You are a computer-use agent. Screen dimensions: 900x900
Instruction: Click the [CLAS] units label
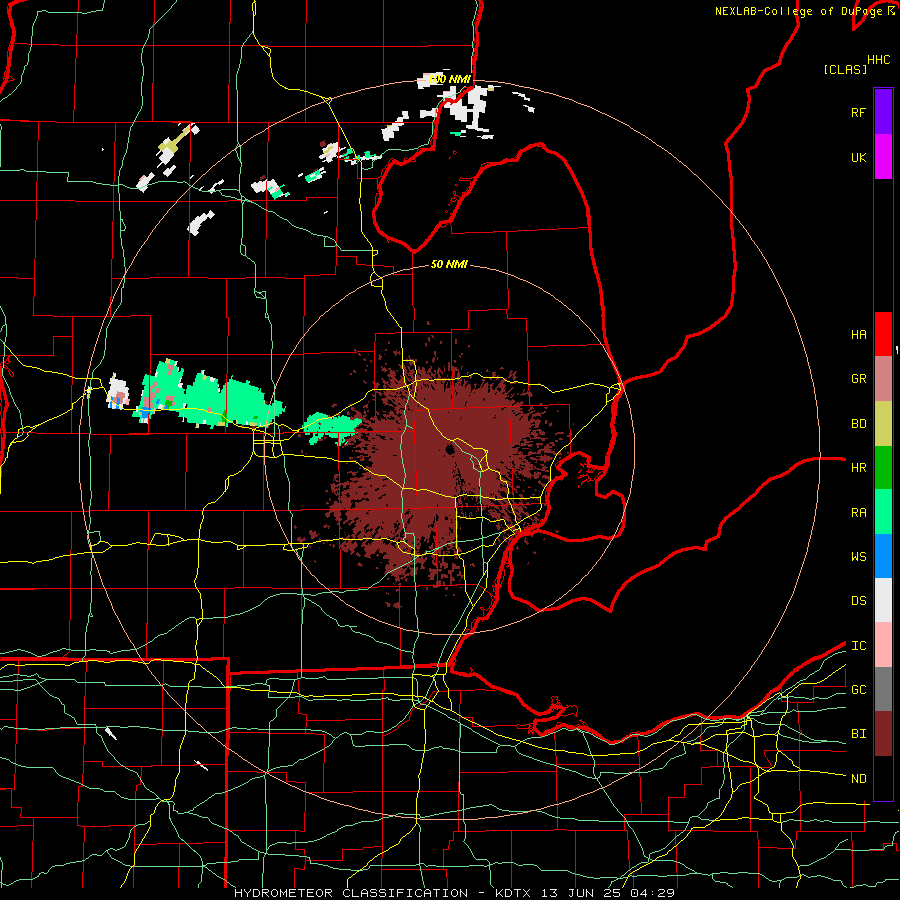845,69
